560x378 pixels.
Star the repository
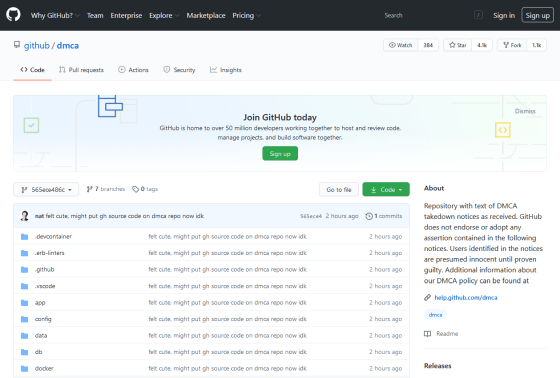(458, 45)
